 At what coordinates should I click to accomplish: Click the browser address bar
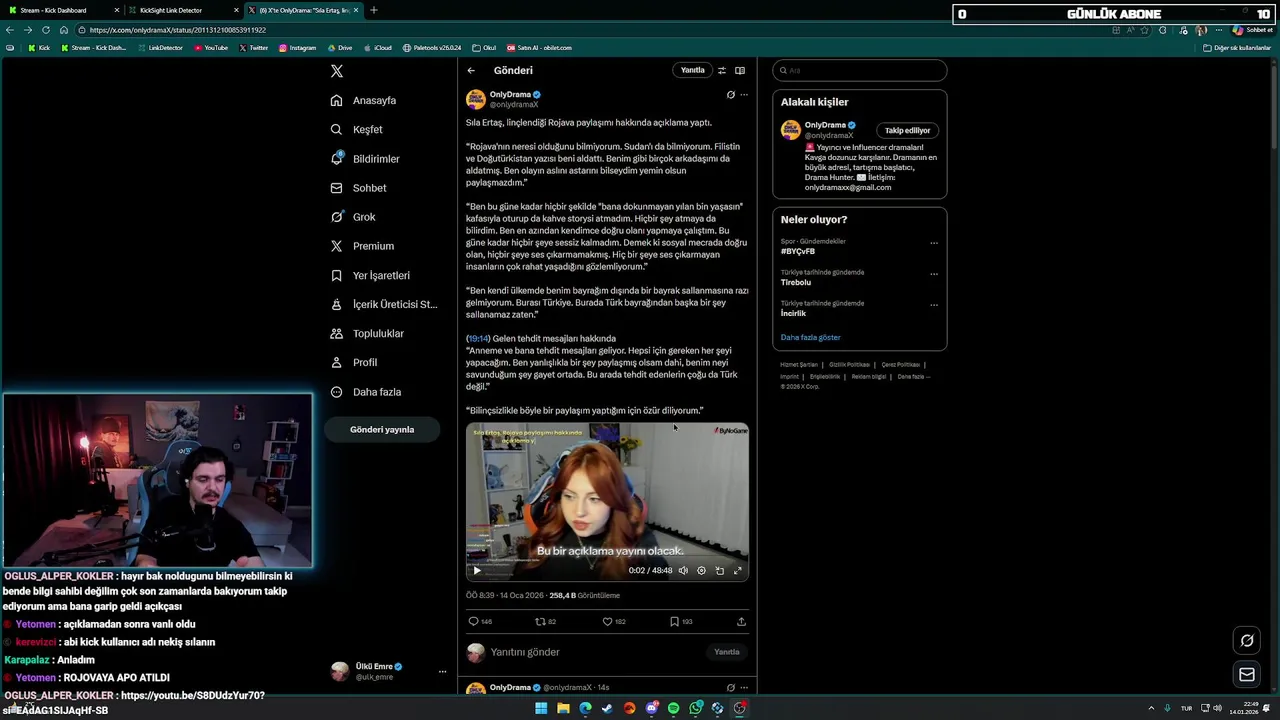coord(590,30)
